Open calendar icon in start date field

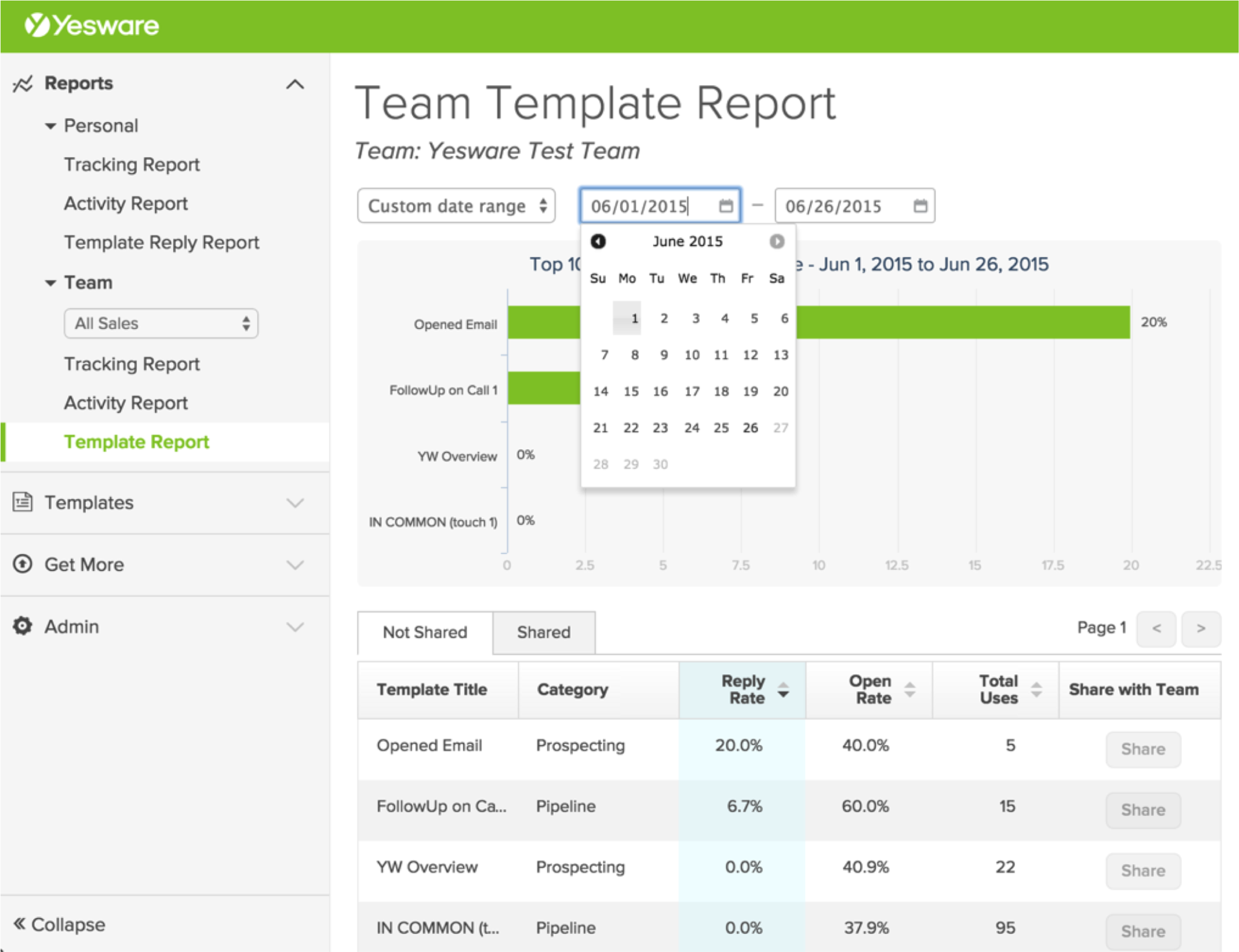726,206
